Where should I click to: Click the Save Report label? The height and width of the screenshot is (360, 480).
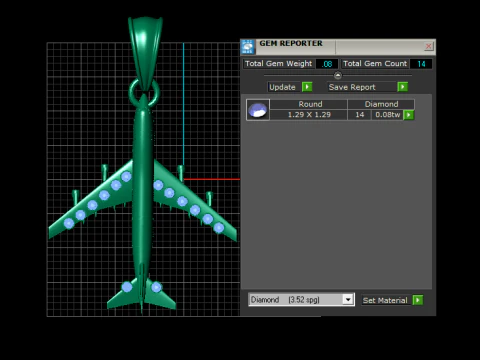pos(352,87)
